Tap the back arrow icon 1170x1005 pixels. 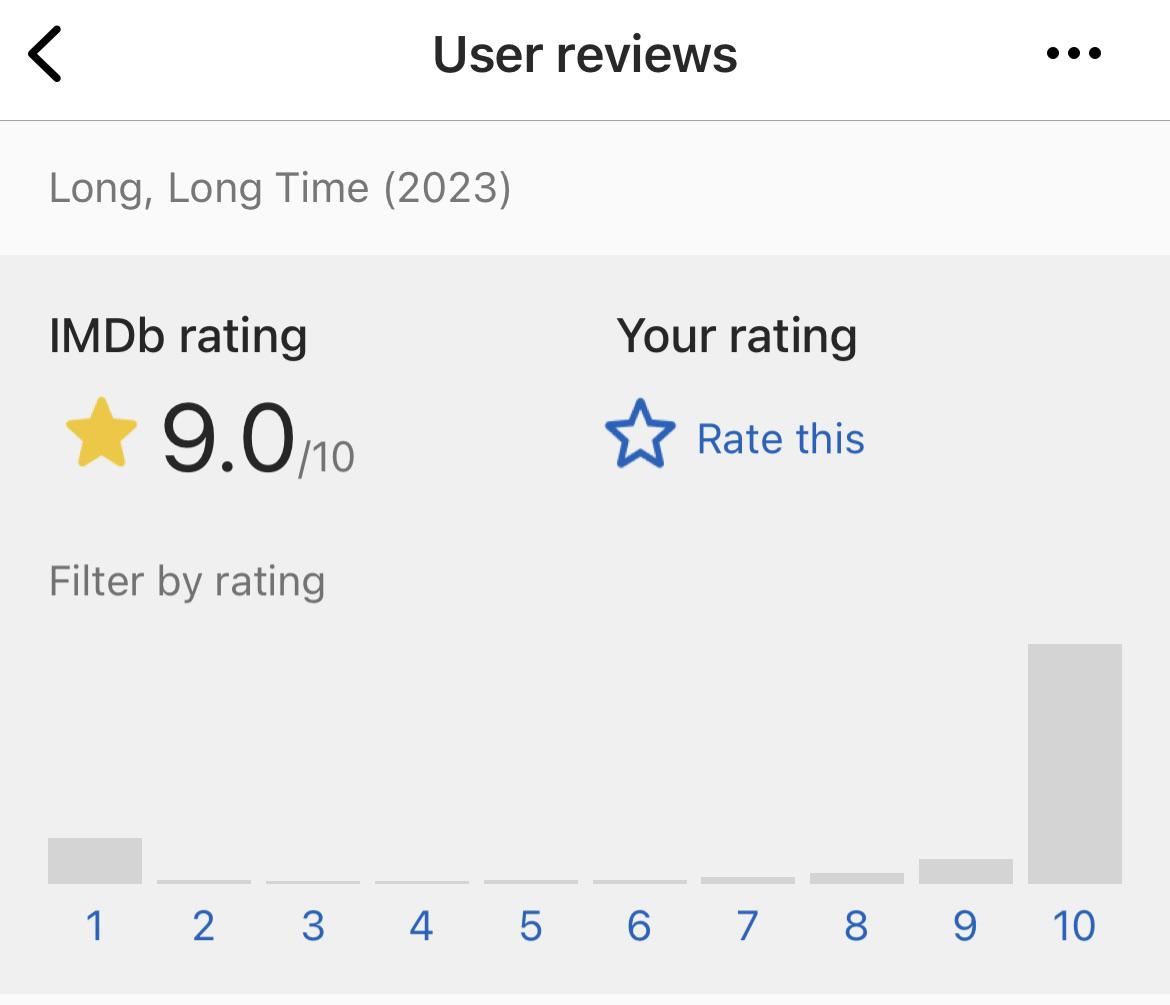coord(46,54)
